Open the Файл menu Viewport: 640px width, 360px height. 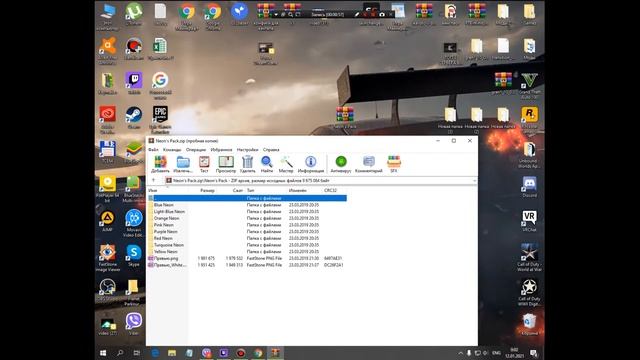(x=153, y=150)
